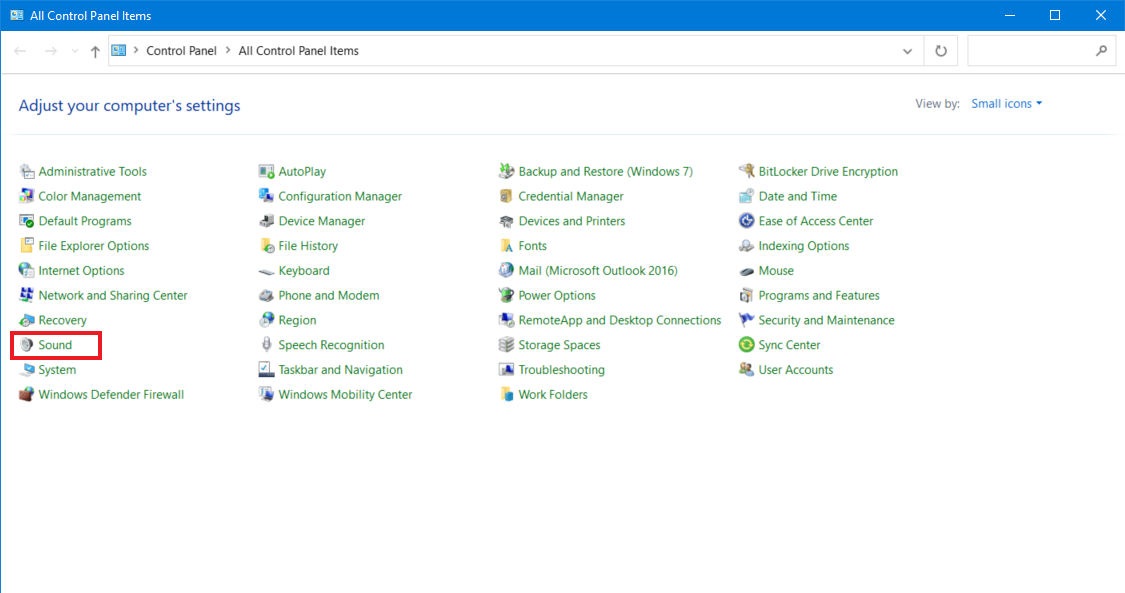1125x593 pixels.
Task: Open the Internet Options globe icon
Action: (x=27, y=270)
